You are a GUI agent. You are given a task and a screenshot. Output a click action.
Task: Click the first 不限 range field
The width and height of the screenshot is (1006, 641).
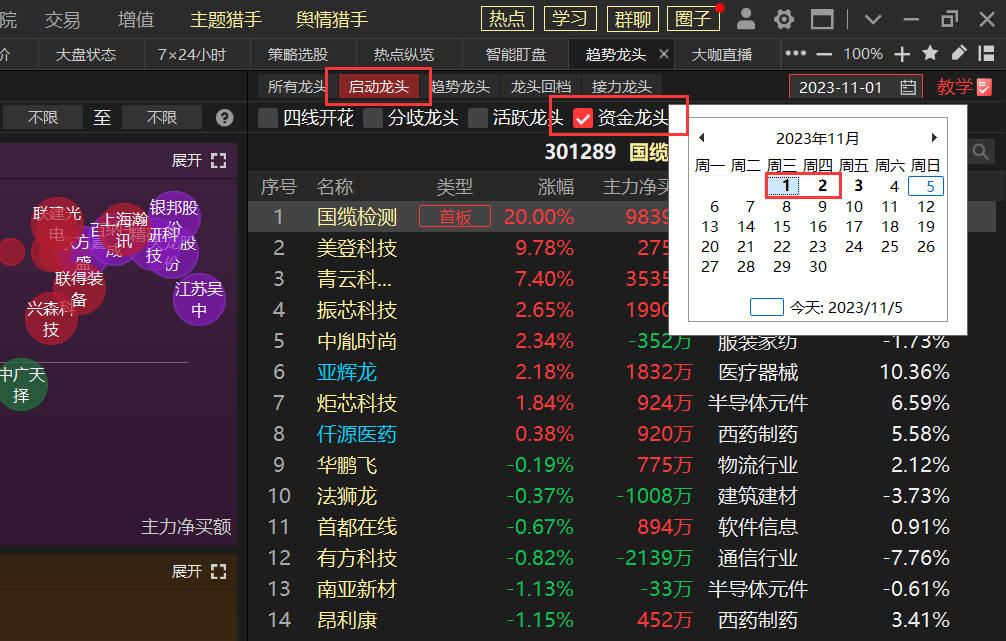point(43,117)
